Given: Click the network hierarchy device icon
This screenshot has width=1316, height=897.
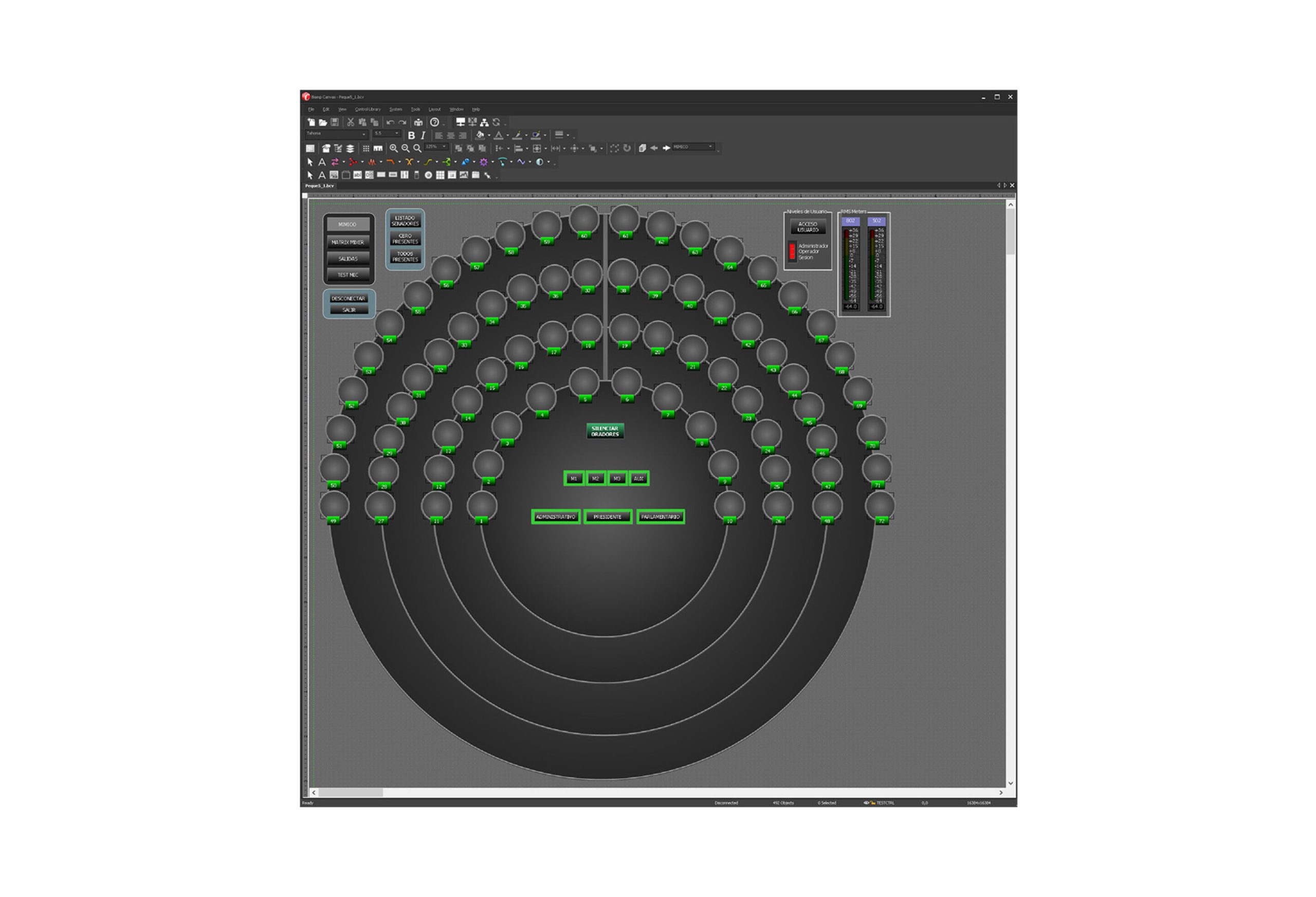Looking at the screenshot, I should pos(484,122).
